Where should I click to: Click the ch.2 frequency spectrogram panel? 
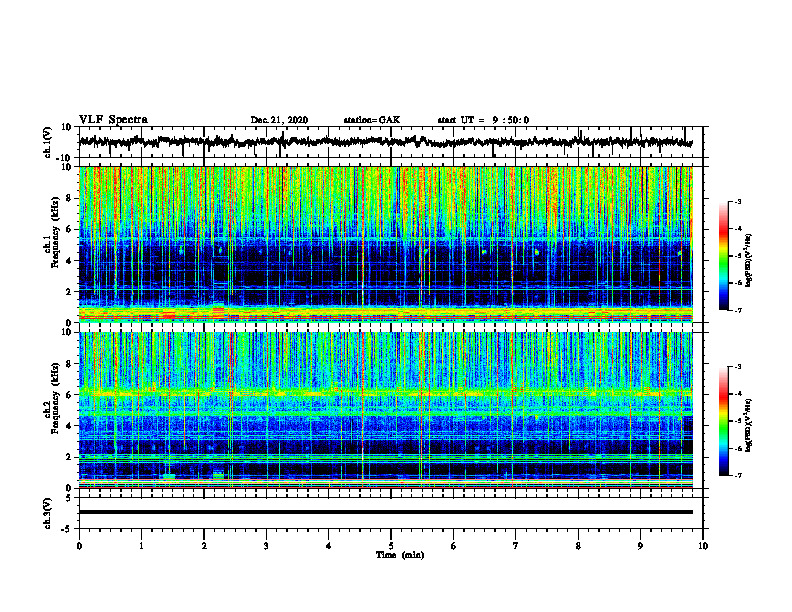click(x=386, y=410)
